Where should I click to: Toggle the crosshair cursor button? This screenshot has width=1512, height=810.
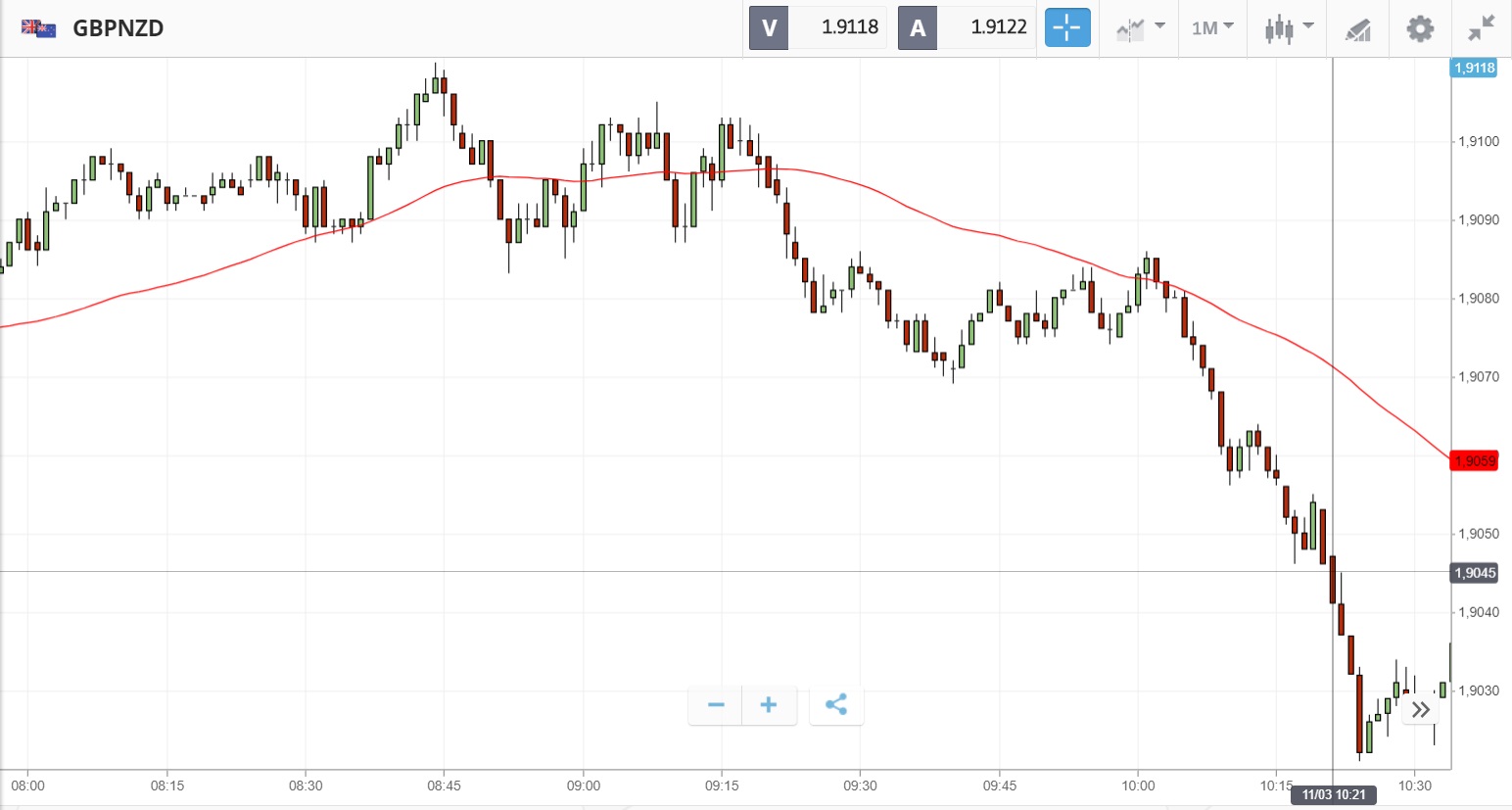[x=1066, y=27]
